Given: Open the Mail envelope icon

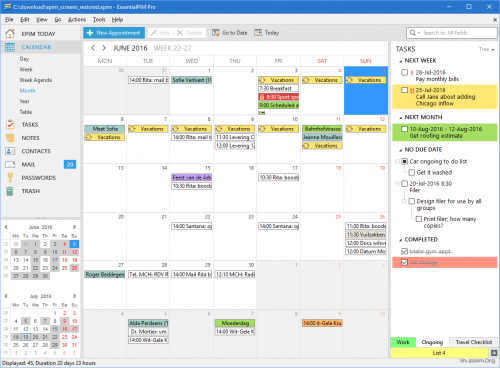Looking at the screenshot, I should (x=10, y=164).
